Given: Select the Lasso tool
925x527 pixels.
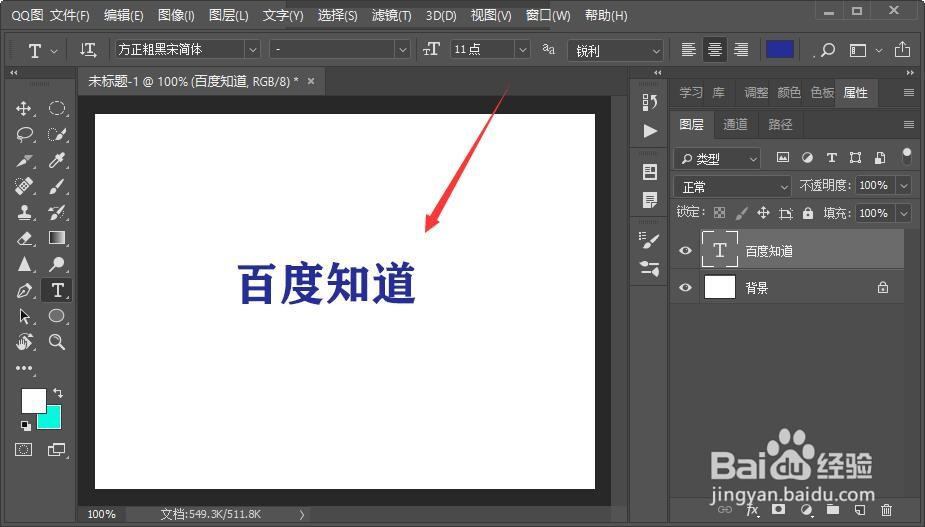Looking at the screenshot, I should point(24,134).
